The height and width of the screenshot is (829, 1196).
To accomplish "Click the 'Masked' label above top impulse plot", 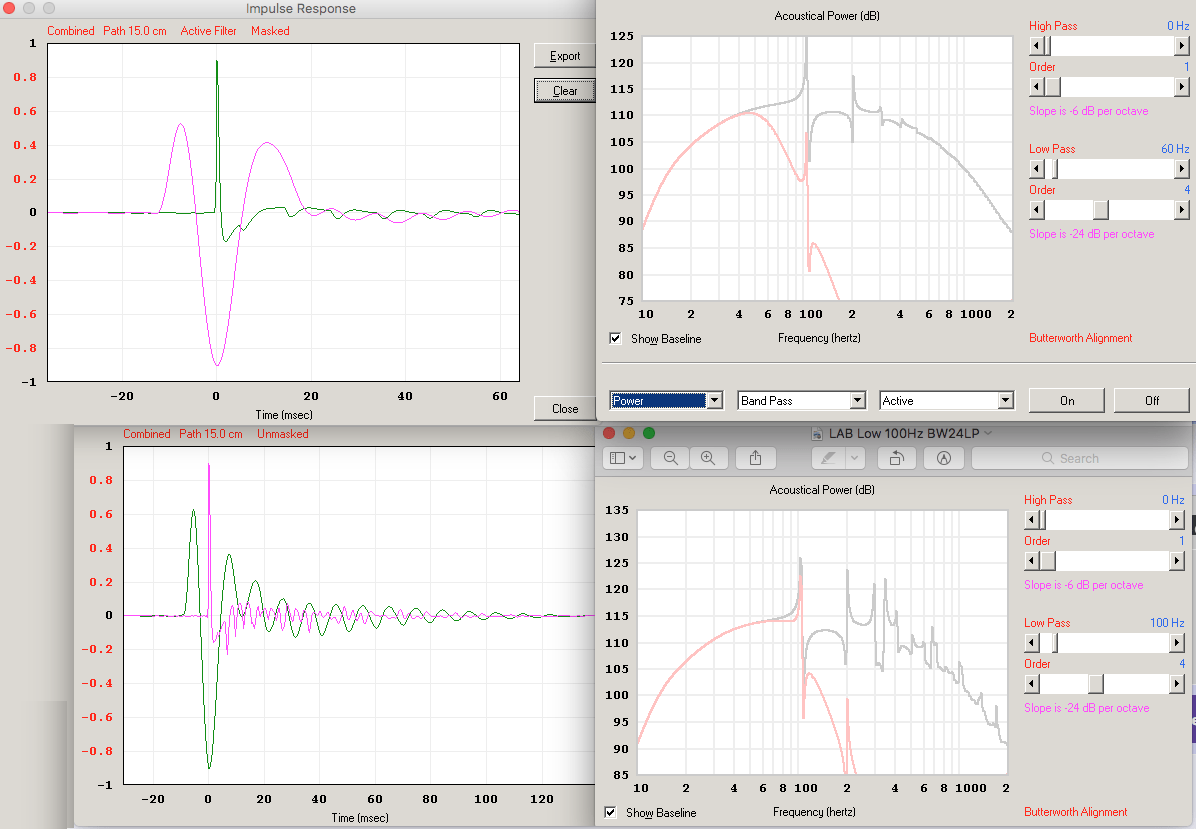I will [270, 31].
